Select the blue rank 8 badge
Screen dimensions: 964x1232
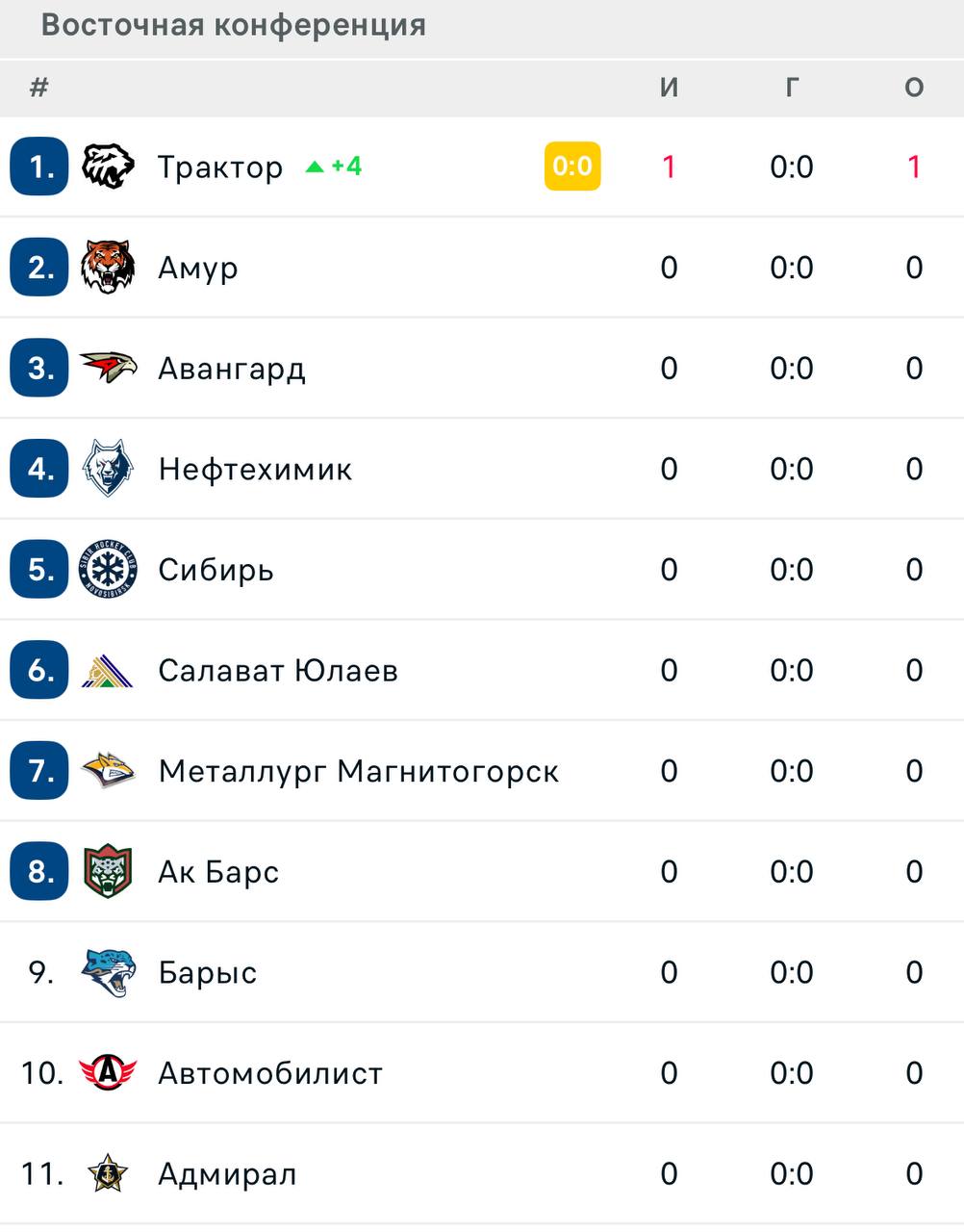point(39,872)
